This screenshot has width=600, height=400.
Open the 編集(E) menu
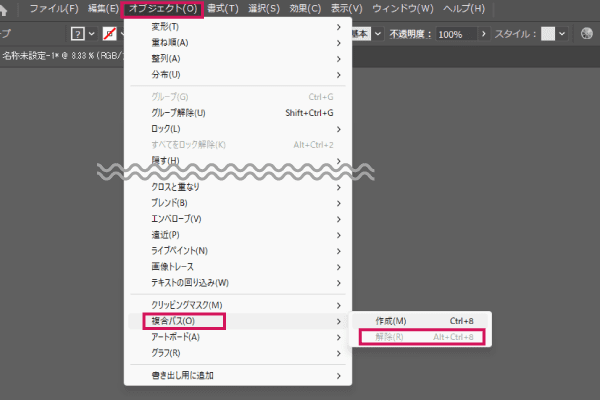pyautogui.click(x=103, y=8)
